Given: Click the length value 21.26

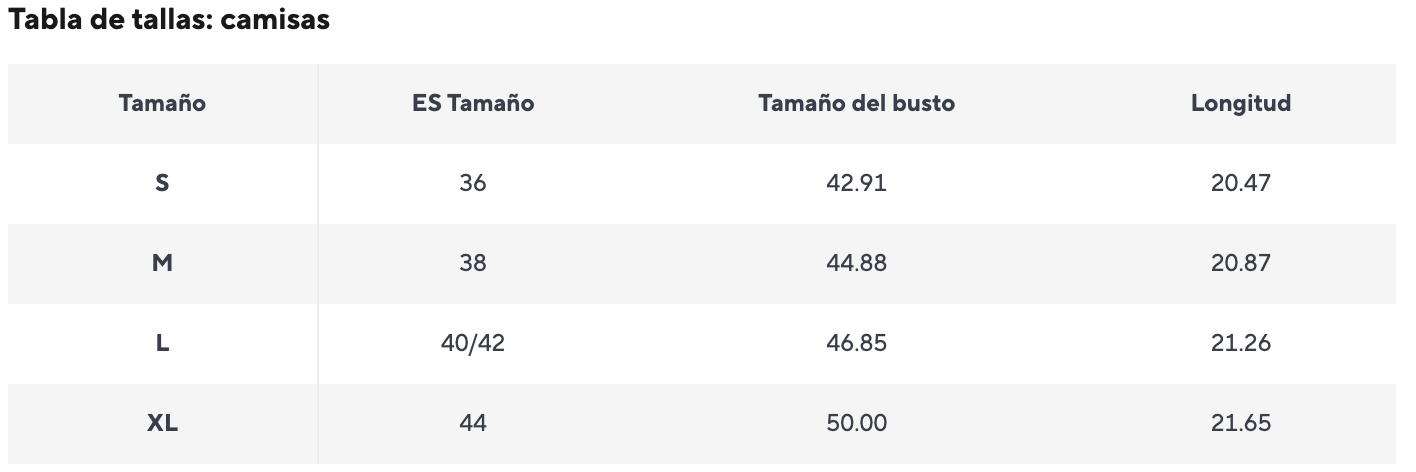Looking at the screenshot, I should click(1240, 343).
